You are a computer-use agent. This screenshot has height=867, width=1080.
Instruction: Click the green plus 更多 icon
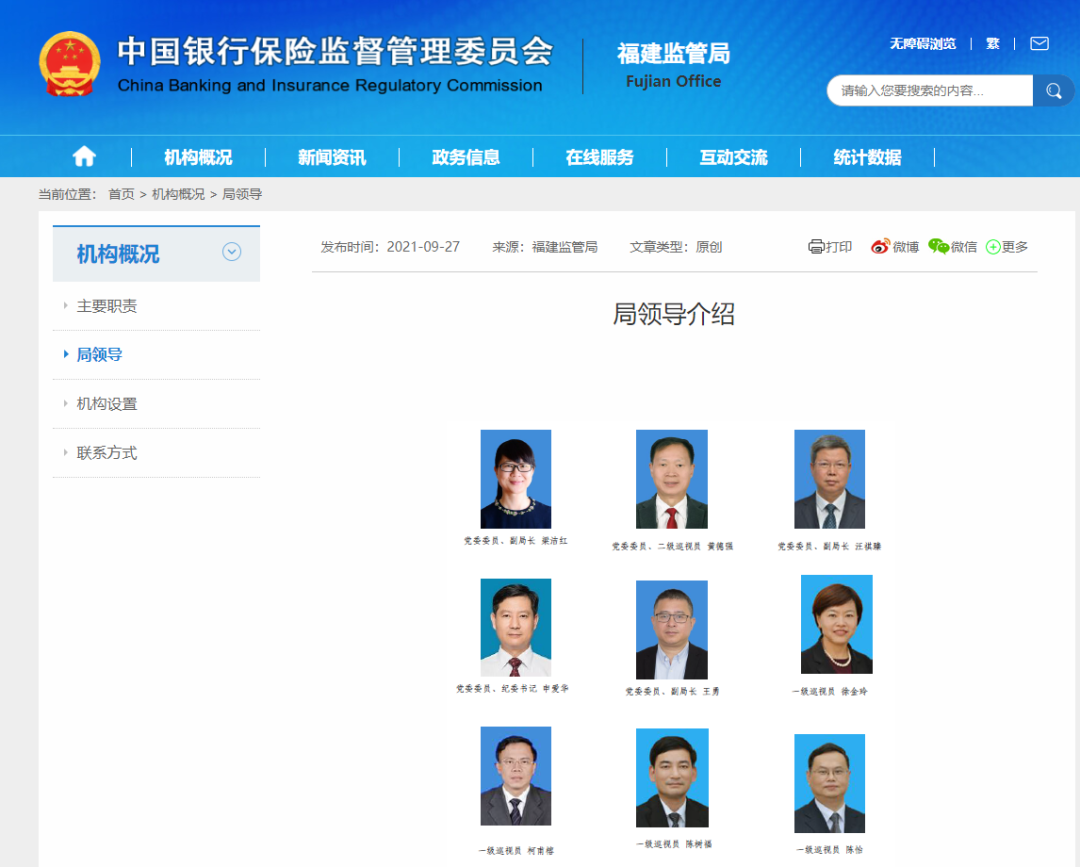point(993,247)
